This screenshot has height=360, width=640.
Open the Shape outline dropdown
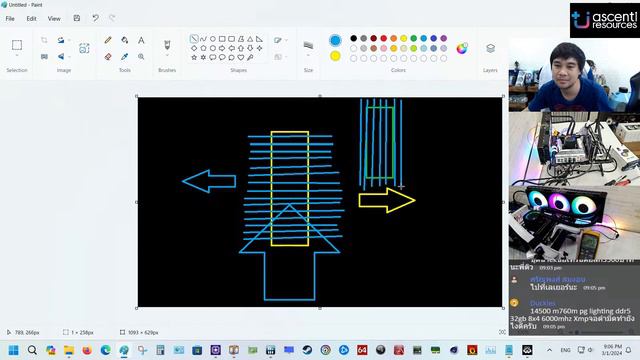click(x=281, y=40)
